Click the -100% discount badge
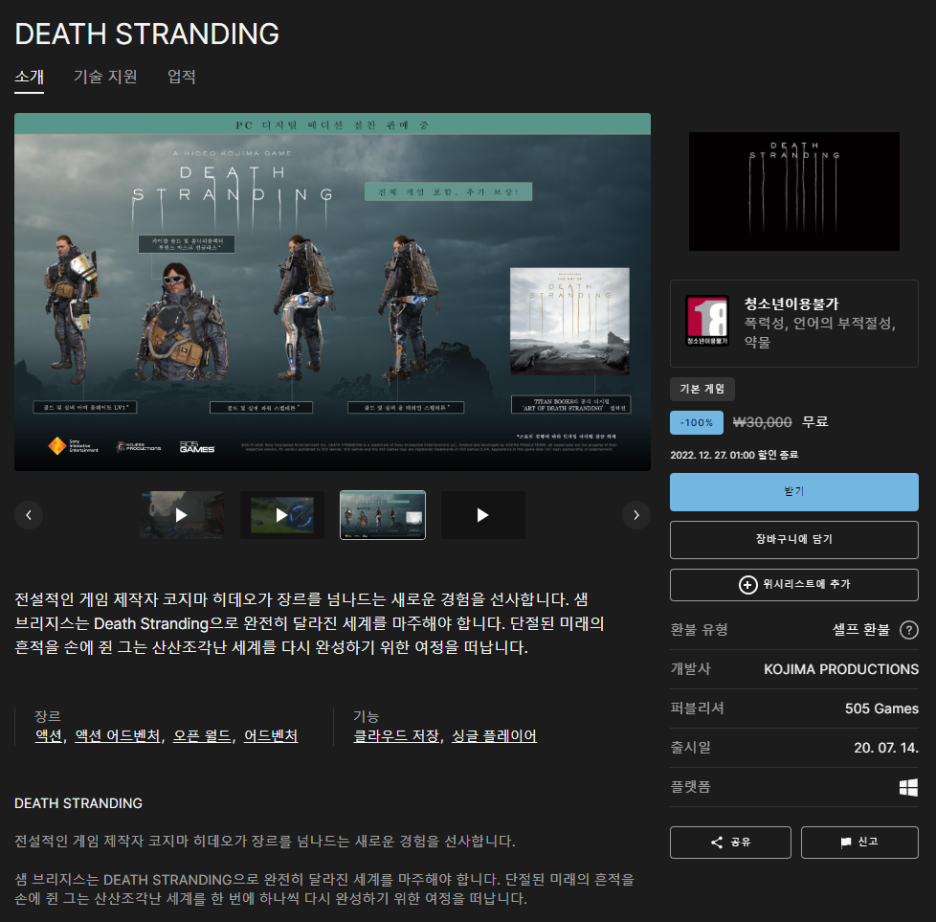The image size is (936, 922). (696, 423)
